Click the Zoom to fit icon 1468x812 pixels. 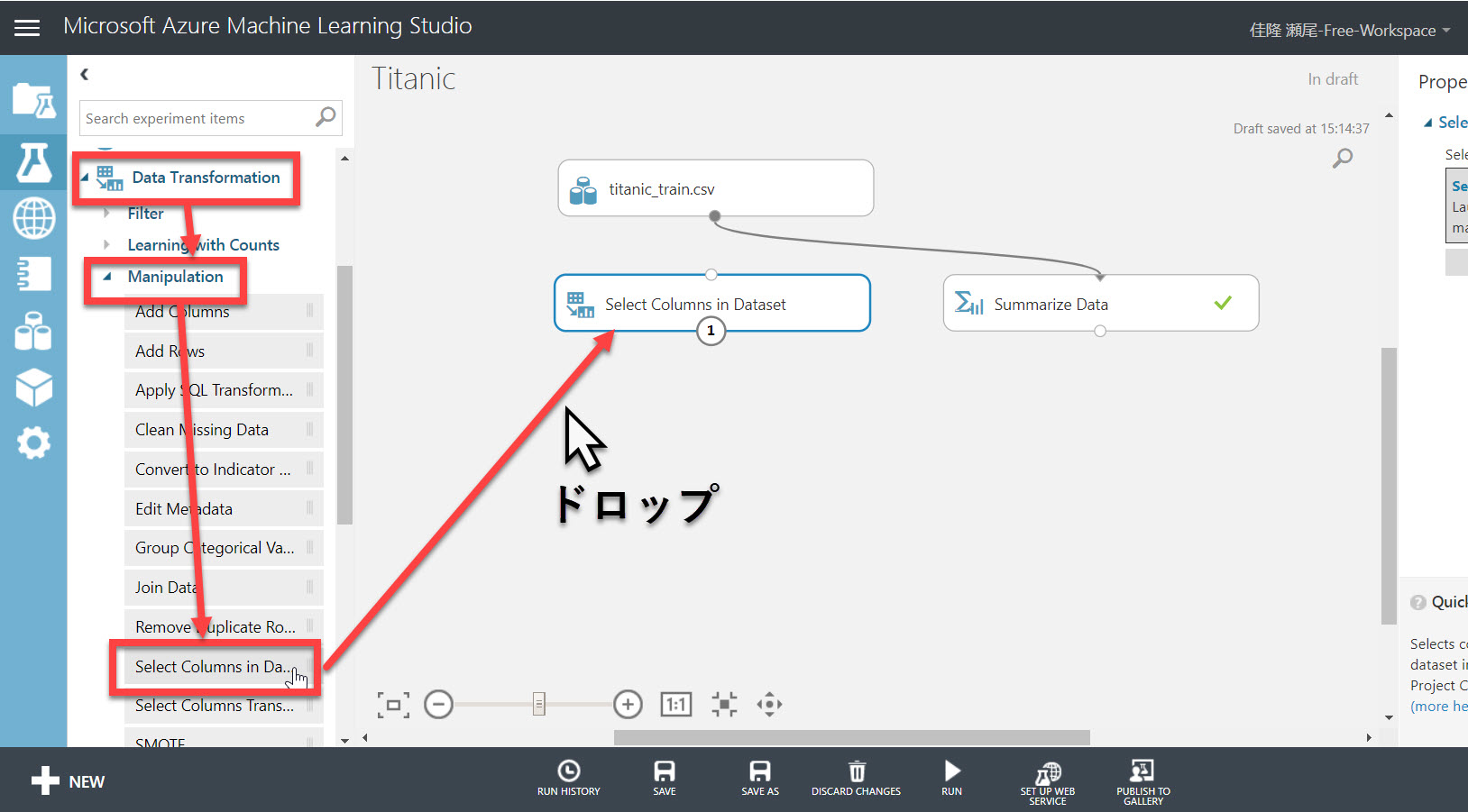tap(393, 705)
